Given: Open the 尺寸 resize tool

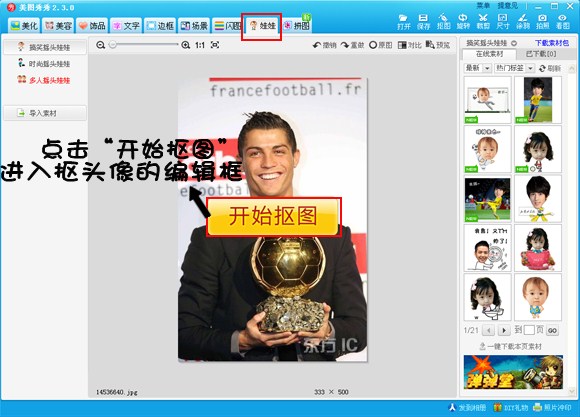Looking at the screenshot, I should coord(503,22).
